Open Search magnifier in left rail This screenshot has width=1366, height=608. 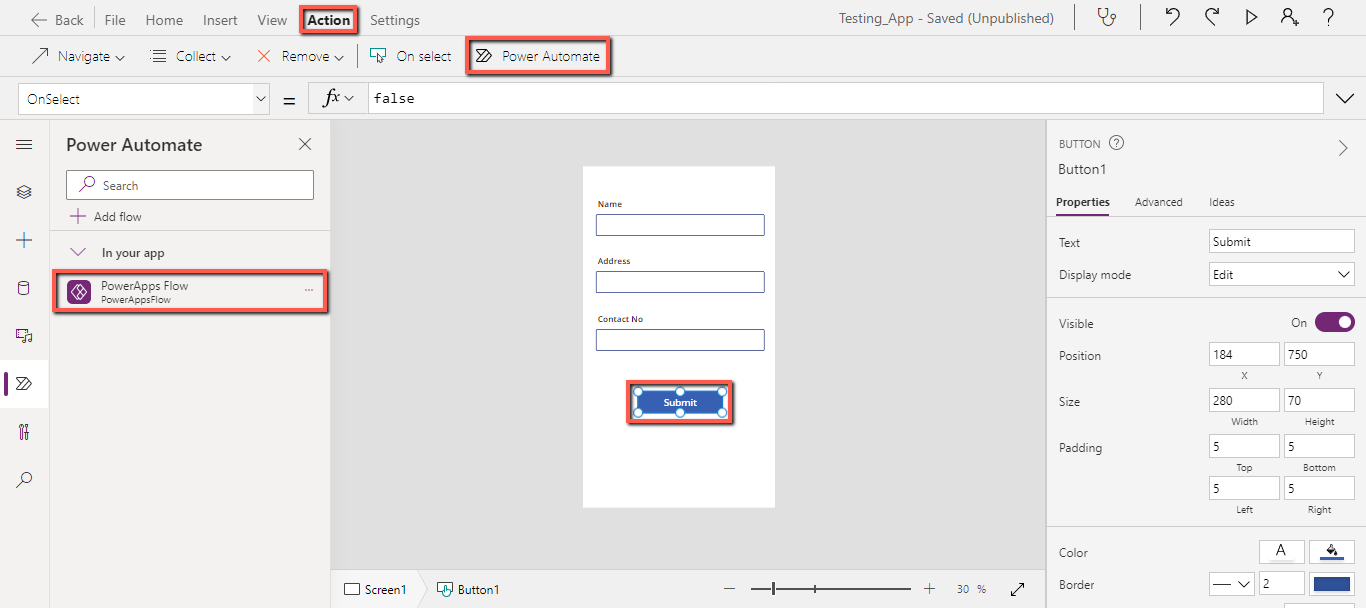click(x=24, y=480)
